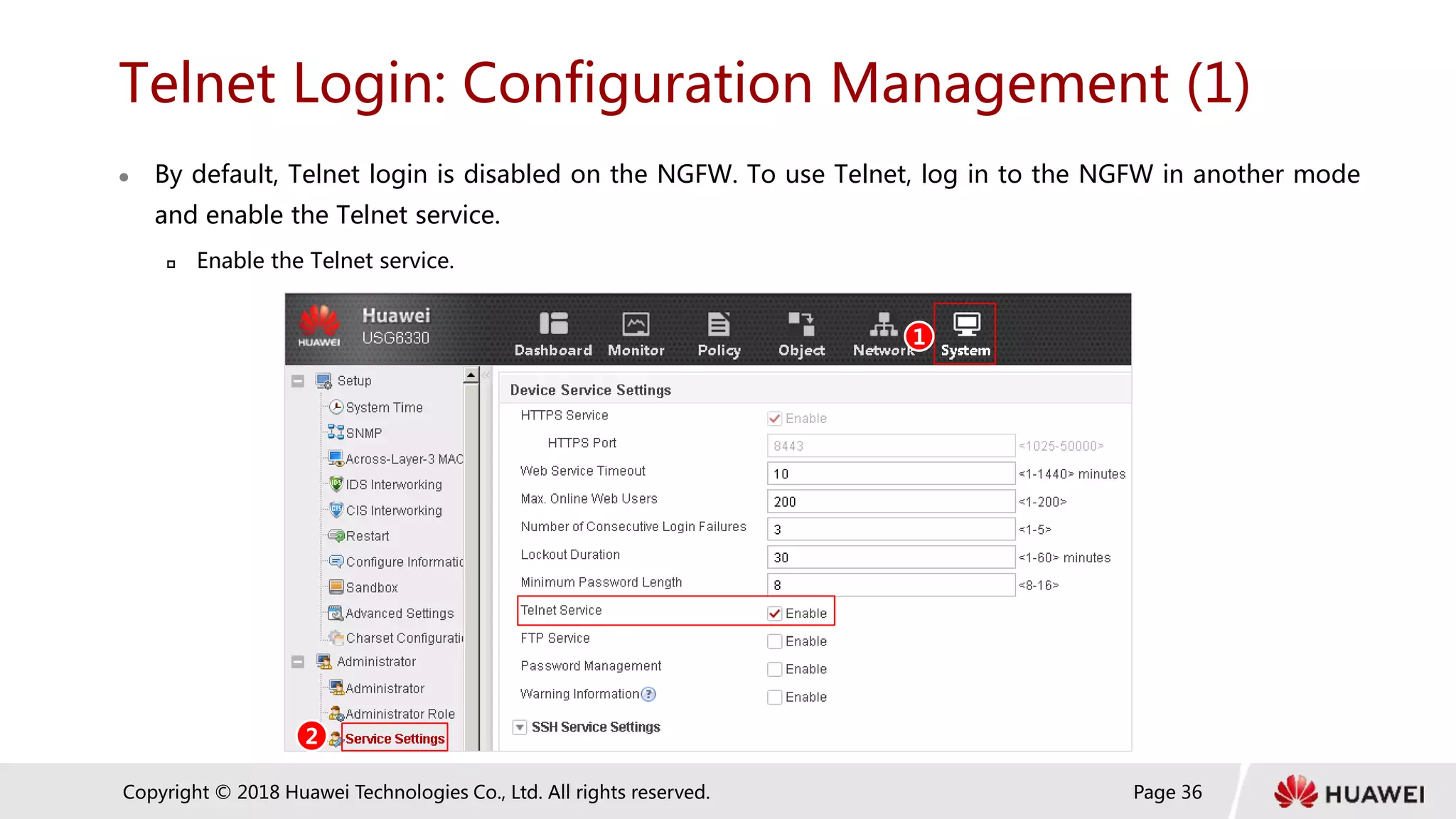Expand SSH Service Settings section
The width and height of the screenshot is (1456, 819).
coord(520,727)
